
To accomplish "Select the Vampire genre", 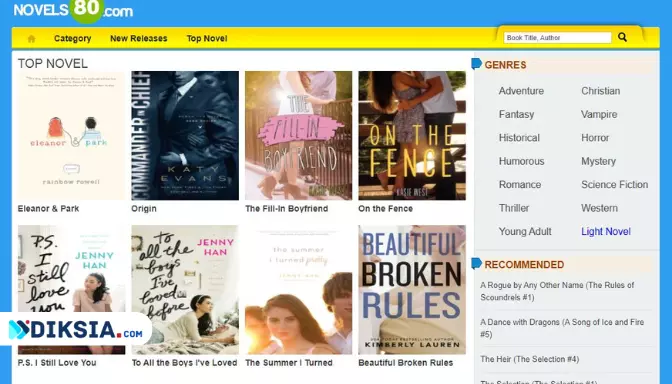I will coord(599,114).
